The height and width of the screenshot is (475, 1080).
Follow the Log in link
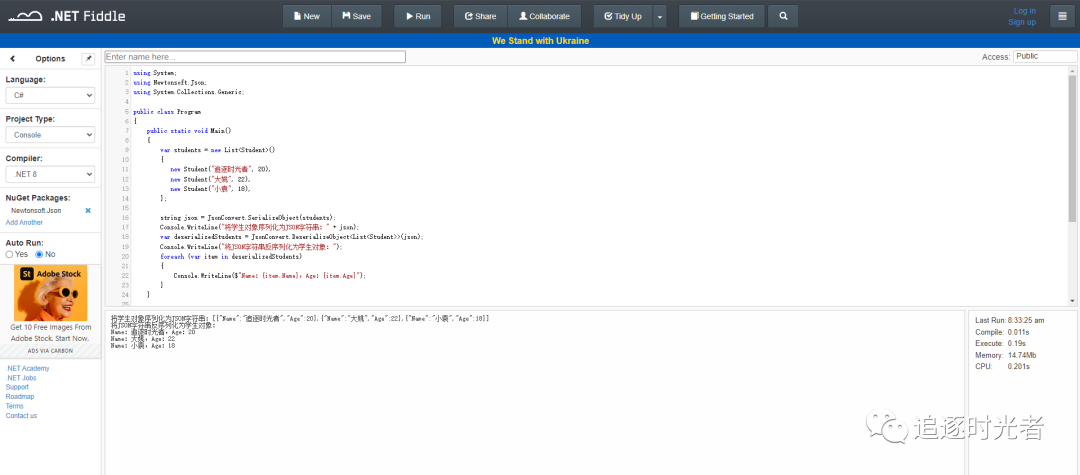click(1024, 11)
